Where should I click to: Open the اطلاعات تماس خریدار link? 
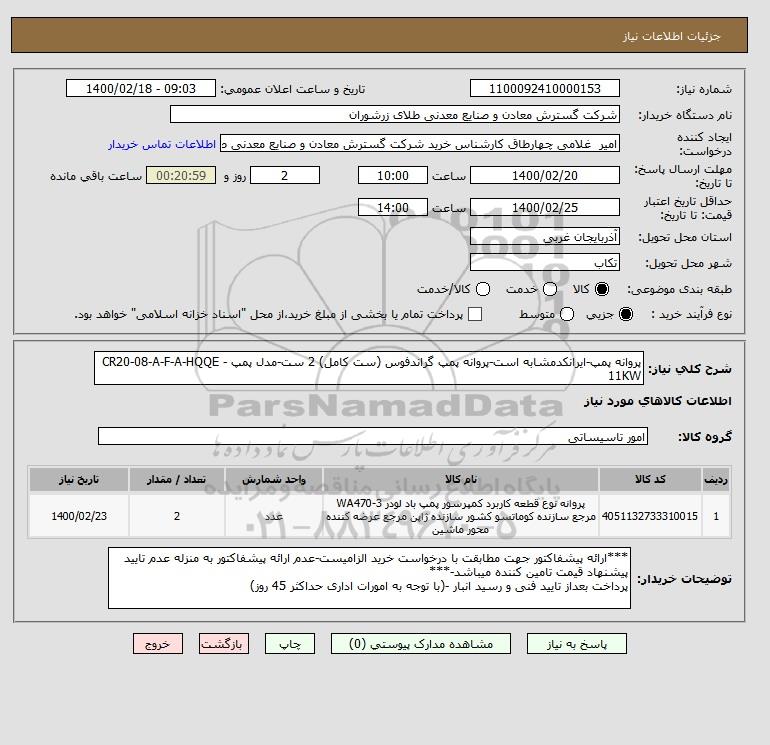point(162,144)
